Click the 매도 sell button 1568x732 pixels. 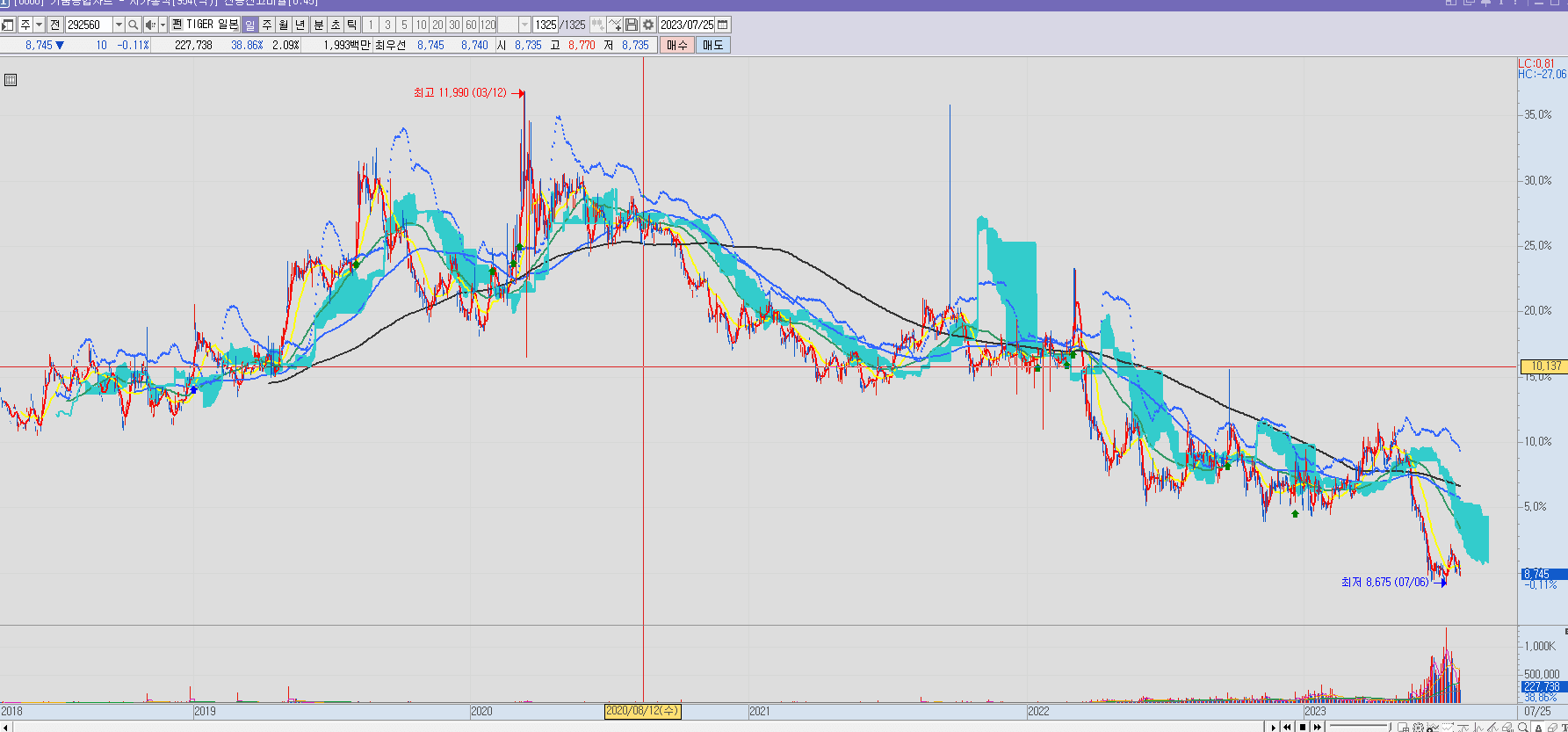pos(712,45)
